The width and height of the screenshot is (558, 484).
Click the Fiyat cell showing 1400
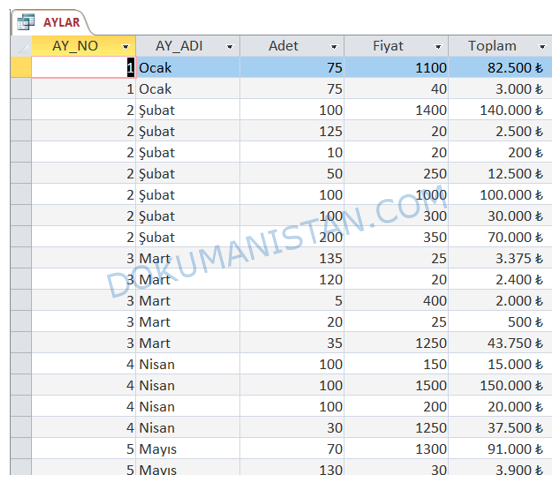point(396,110)
